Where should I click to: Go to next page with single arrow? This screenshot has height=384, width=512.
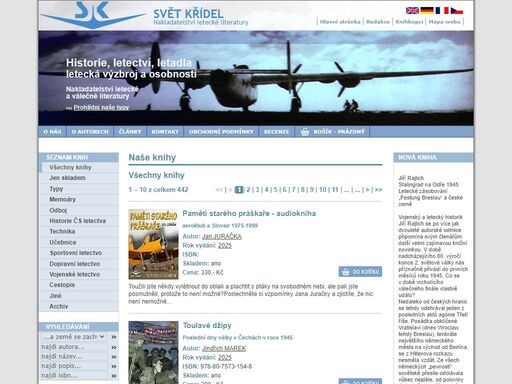(367, 190)
